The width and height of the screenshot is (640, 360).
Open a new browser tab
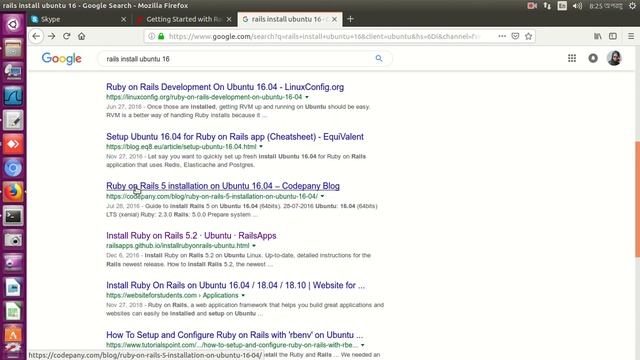(350, 19)
